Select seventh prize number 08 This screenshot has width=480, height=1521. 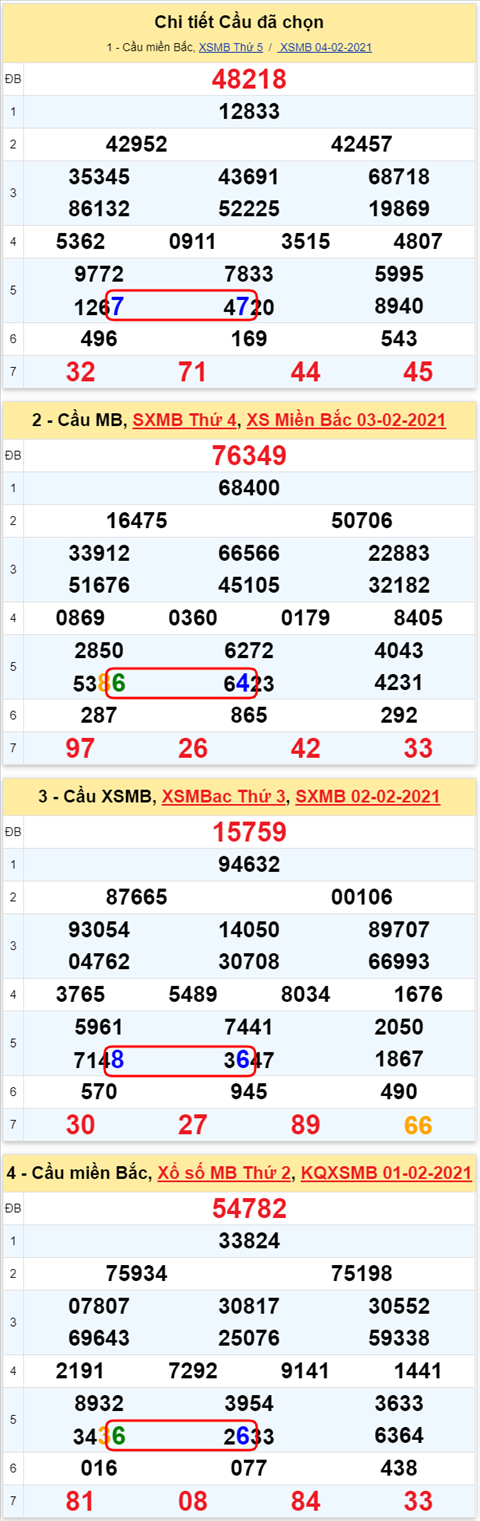pyautogui.click(x=192, y=1501)
